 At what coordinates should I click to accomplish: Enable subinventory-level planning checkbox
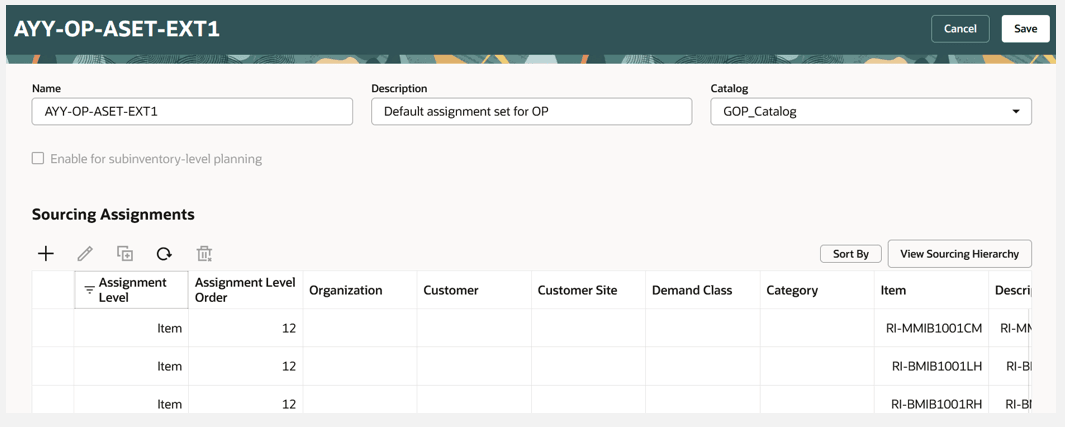pyautogui.click(x=38, y=158)
